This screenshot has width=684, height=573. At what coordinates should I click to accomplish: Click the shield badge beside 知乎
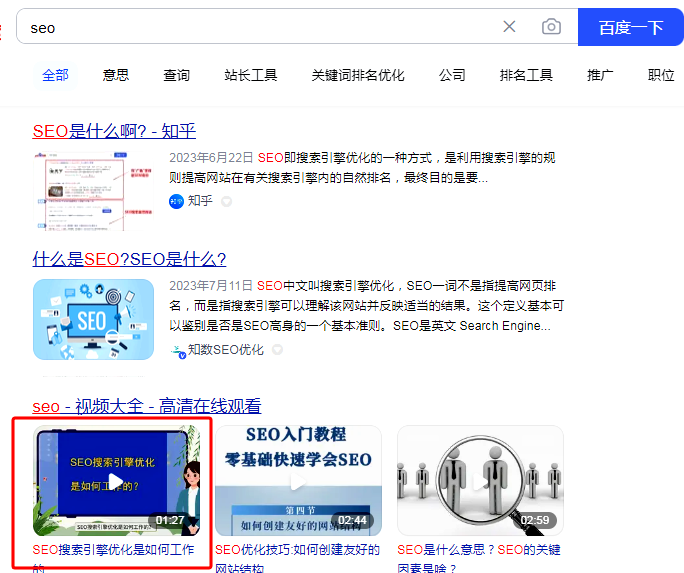(x=226, y=201)
